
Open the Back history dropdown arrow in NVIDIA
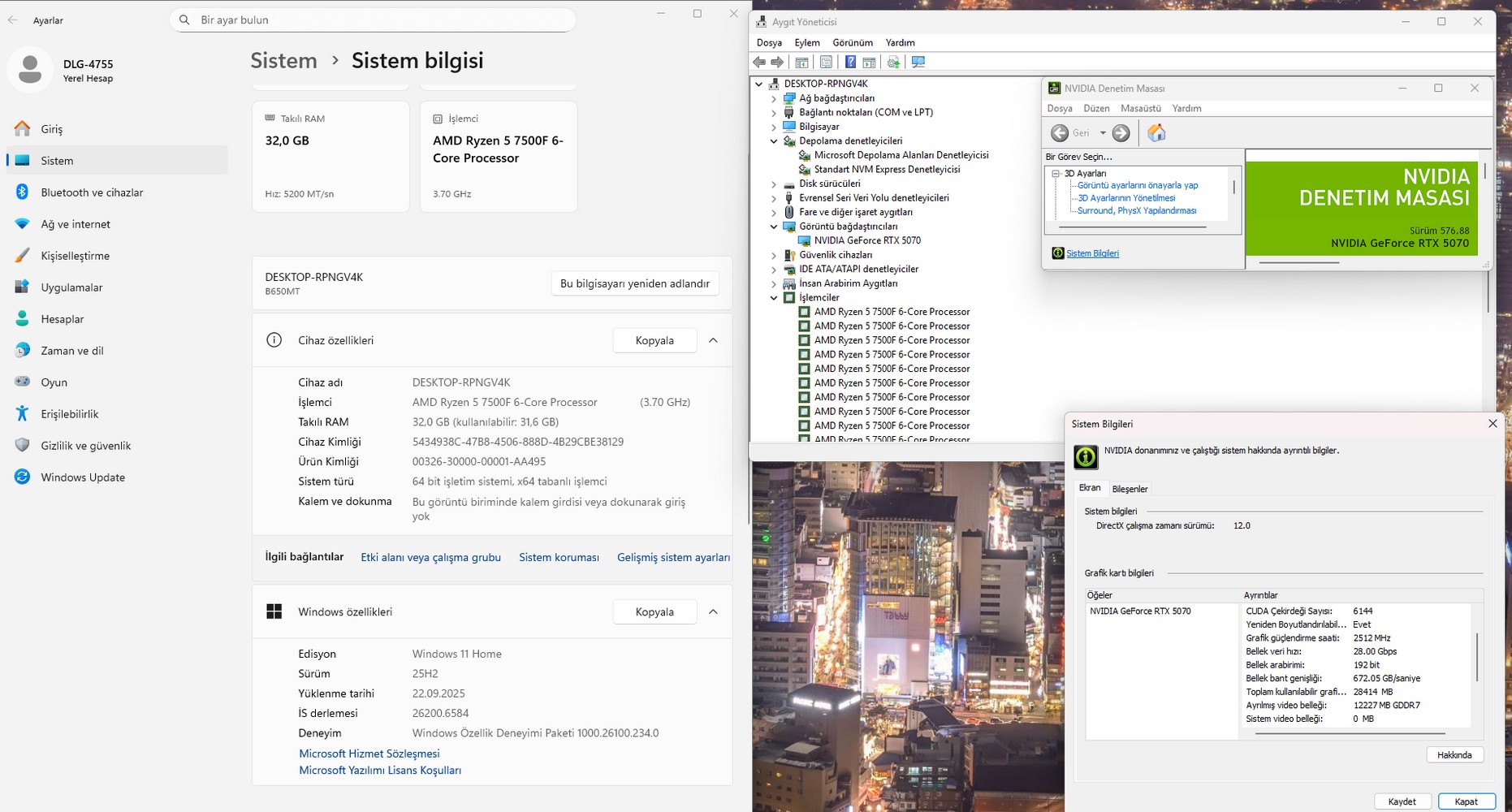click(x=1103, y=133)
